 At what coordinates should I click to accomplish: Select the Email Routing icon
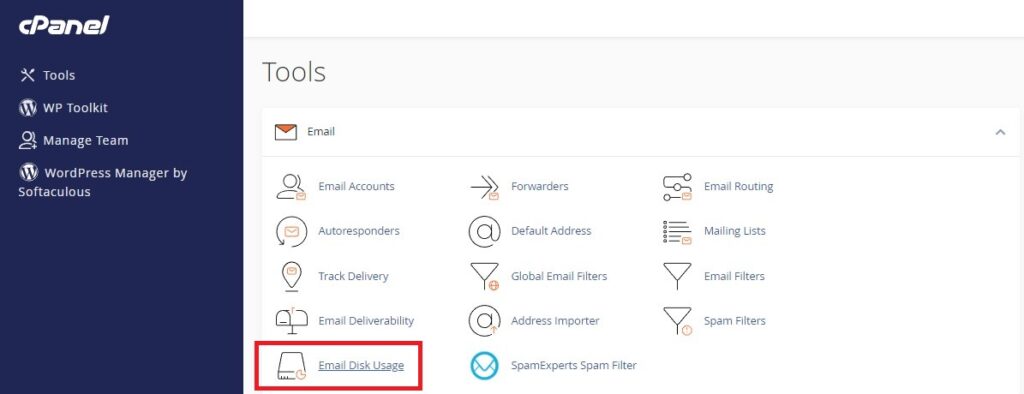677,187
